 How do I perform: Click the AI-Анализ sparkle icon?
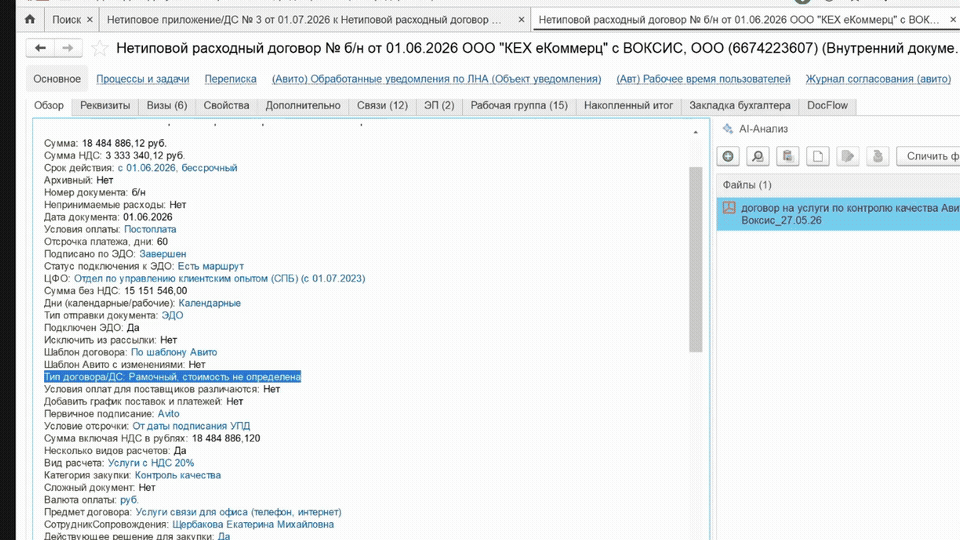[727, 129]
